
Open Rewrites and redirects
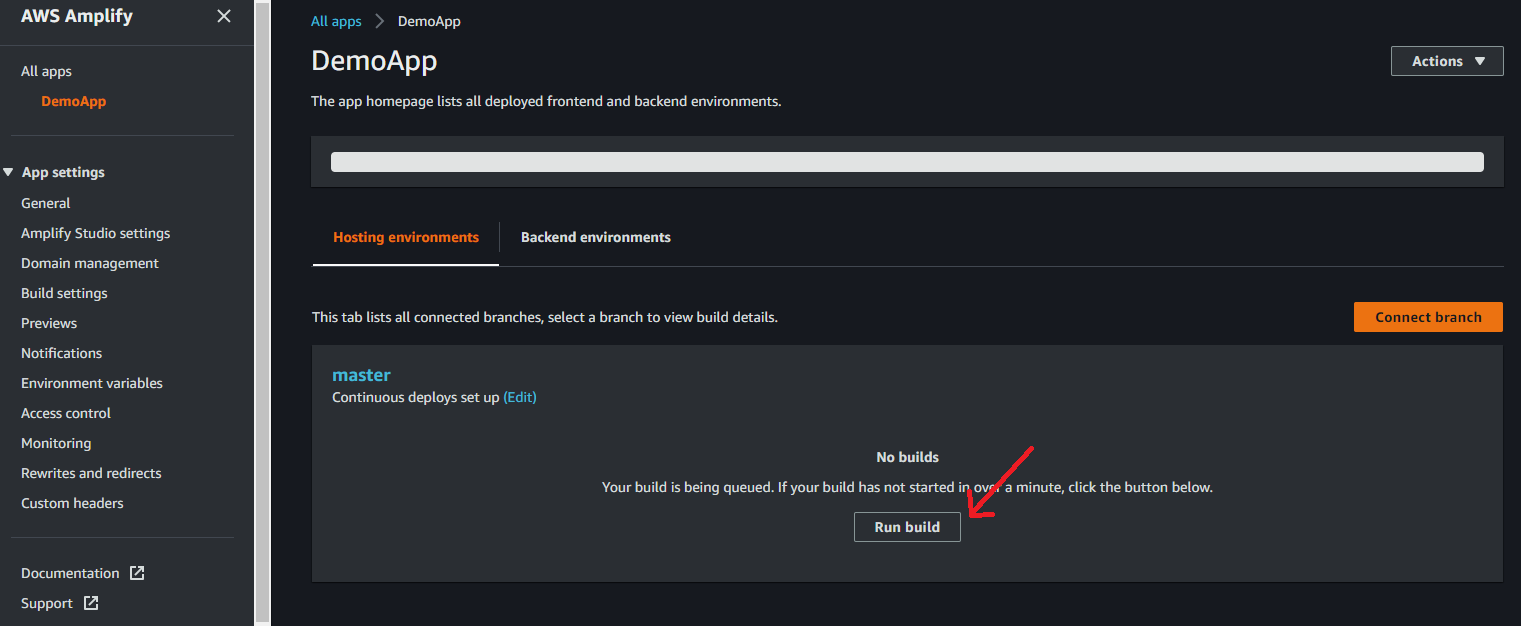pos(91,473)
